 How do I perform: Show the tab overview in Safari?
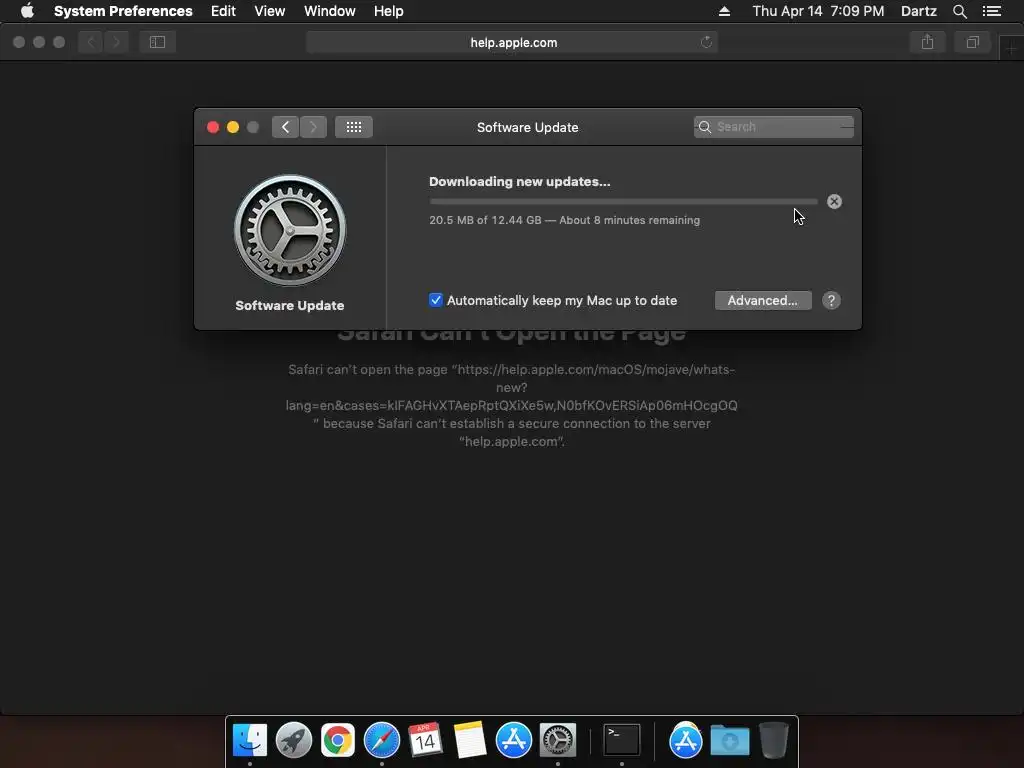(972, 42)
